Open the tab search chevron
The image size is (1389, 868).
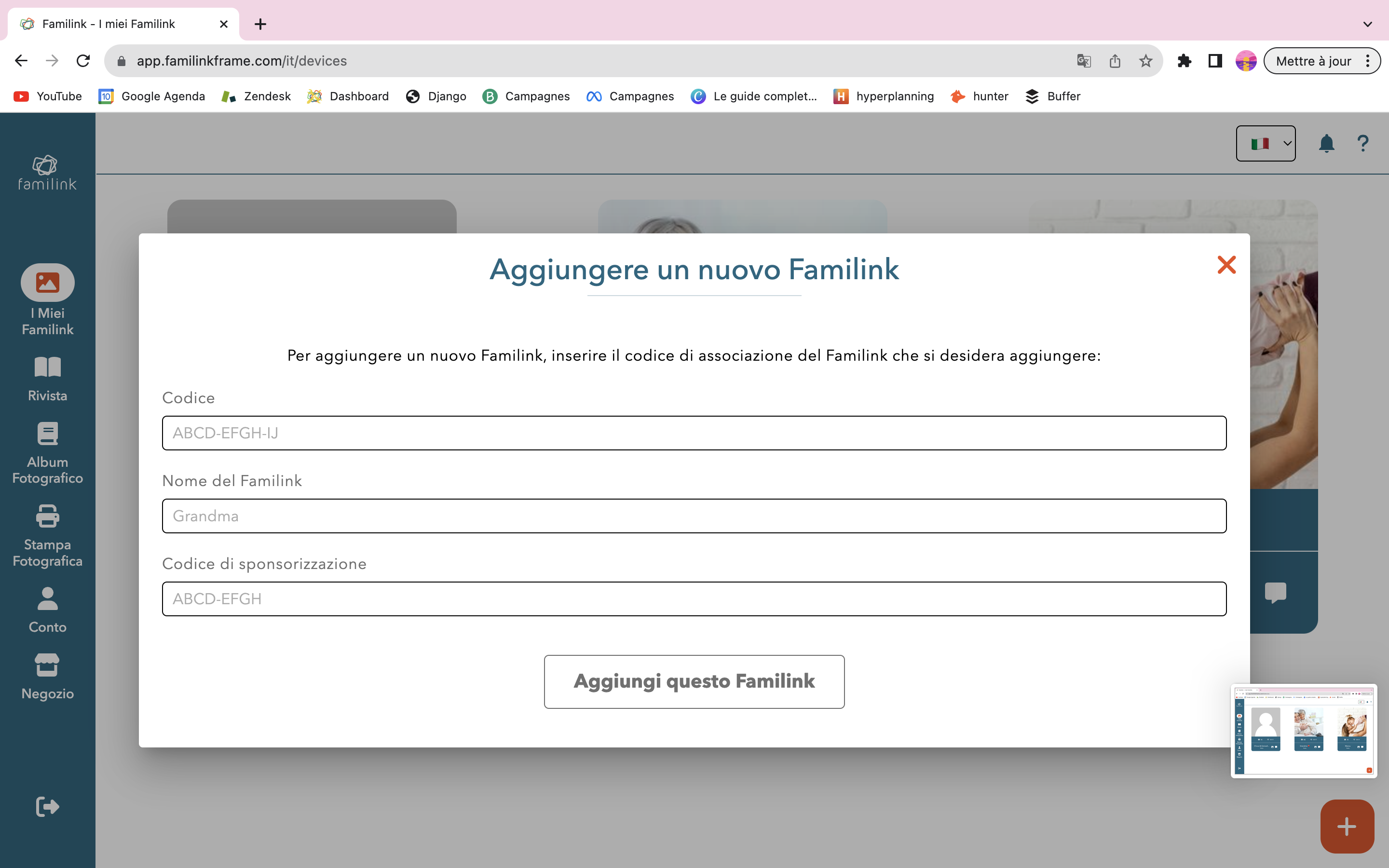coord(1368,24)
